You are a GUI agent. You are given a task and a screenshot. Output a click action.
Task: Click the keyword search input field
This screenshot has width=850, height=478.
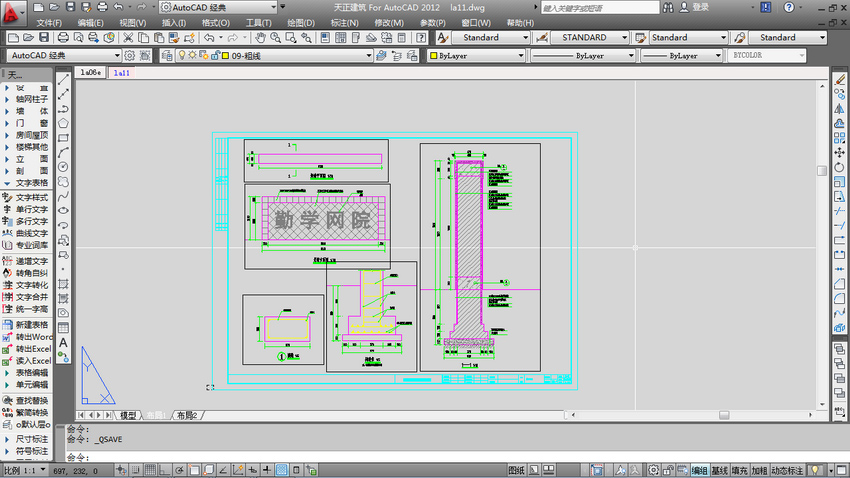coord(600,8)
